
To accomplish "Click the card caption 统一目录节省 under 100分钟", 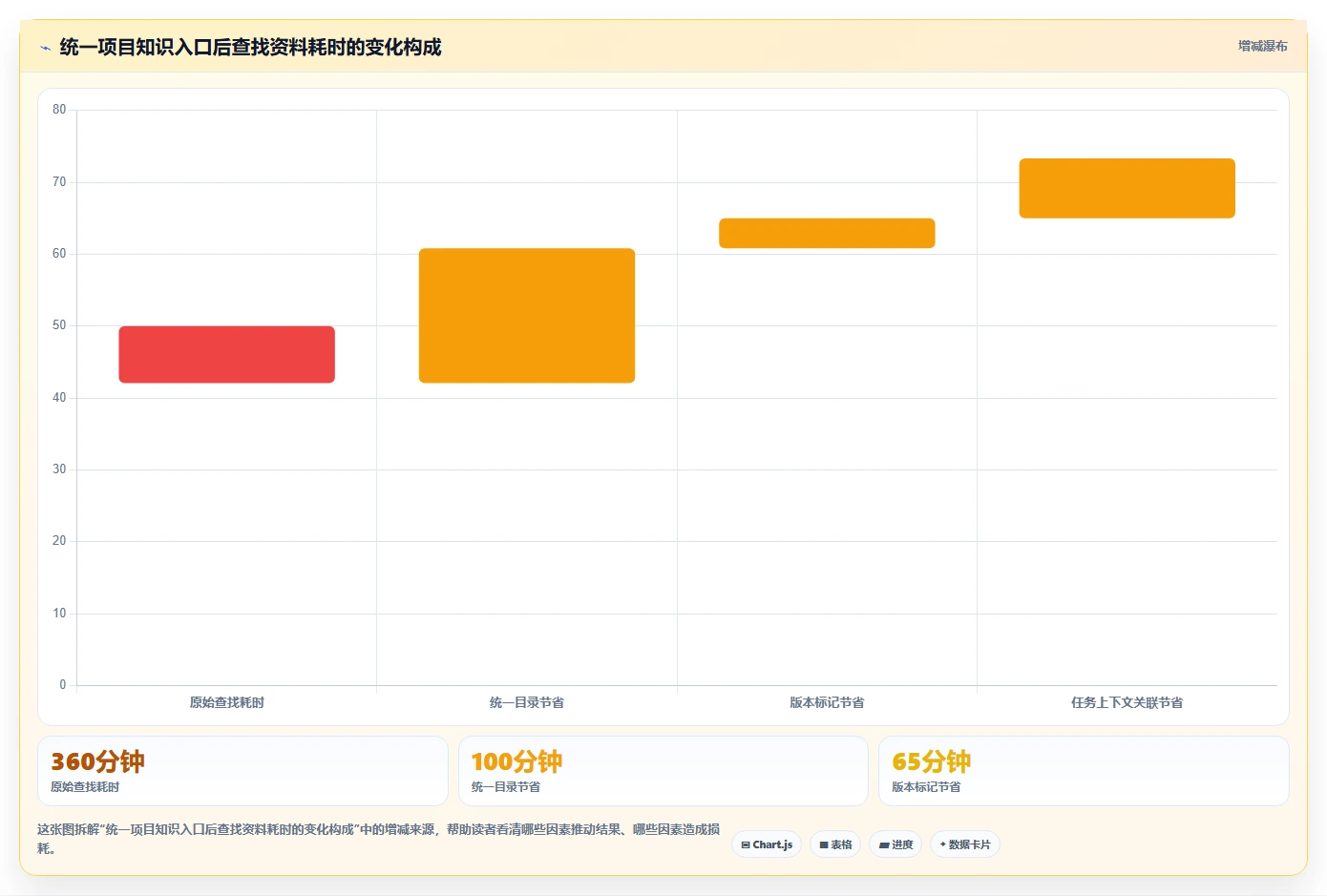I will 506,787.
